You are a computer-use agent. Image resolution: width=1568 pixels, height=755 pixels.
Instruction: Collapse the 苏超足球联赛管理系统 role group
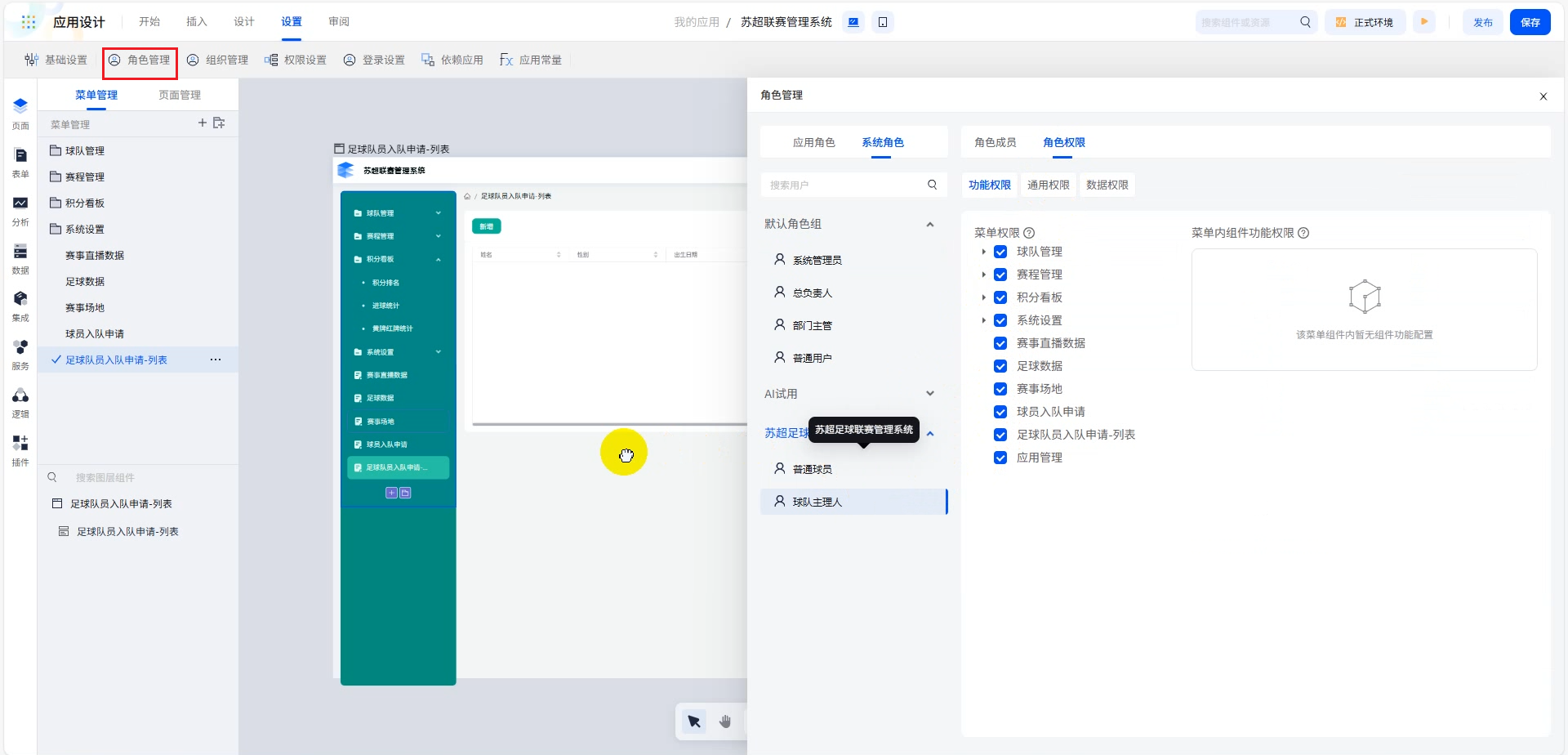click(x=930, y=433)
